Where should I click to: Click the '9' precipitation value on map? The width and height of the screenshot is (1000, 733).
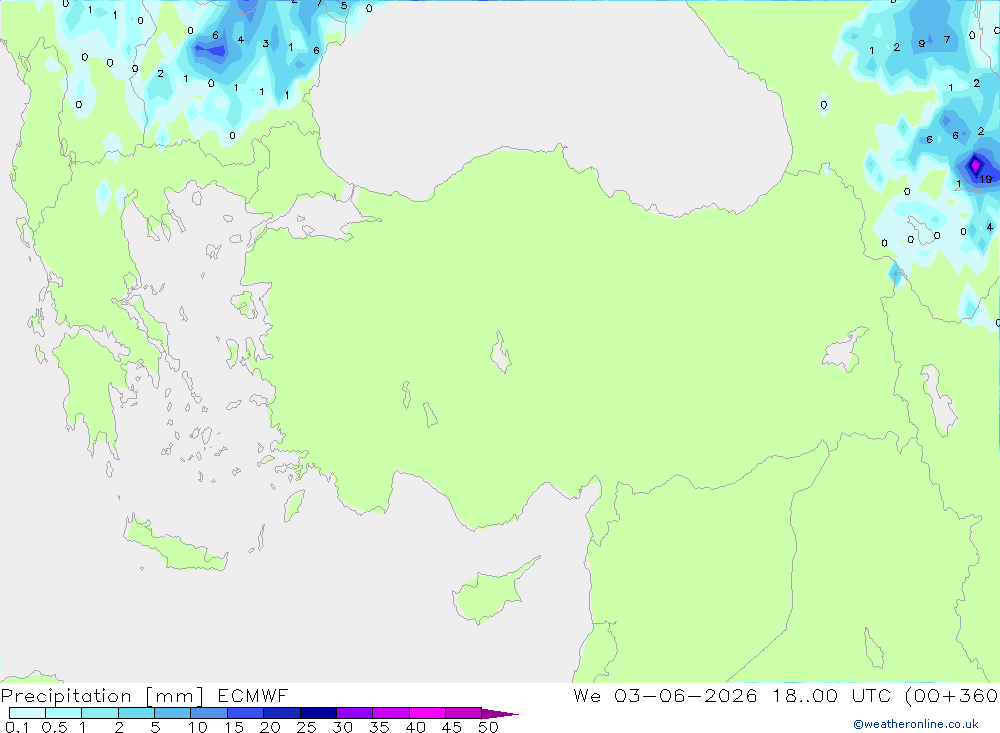(x=922, y=43)
